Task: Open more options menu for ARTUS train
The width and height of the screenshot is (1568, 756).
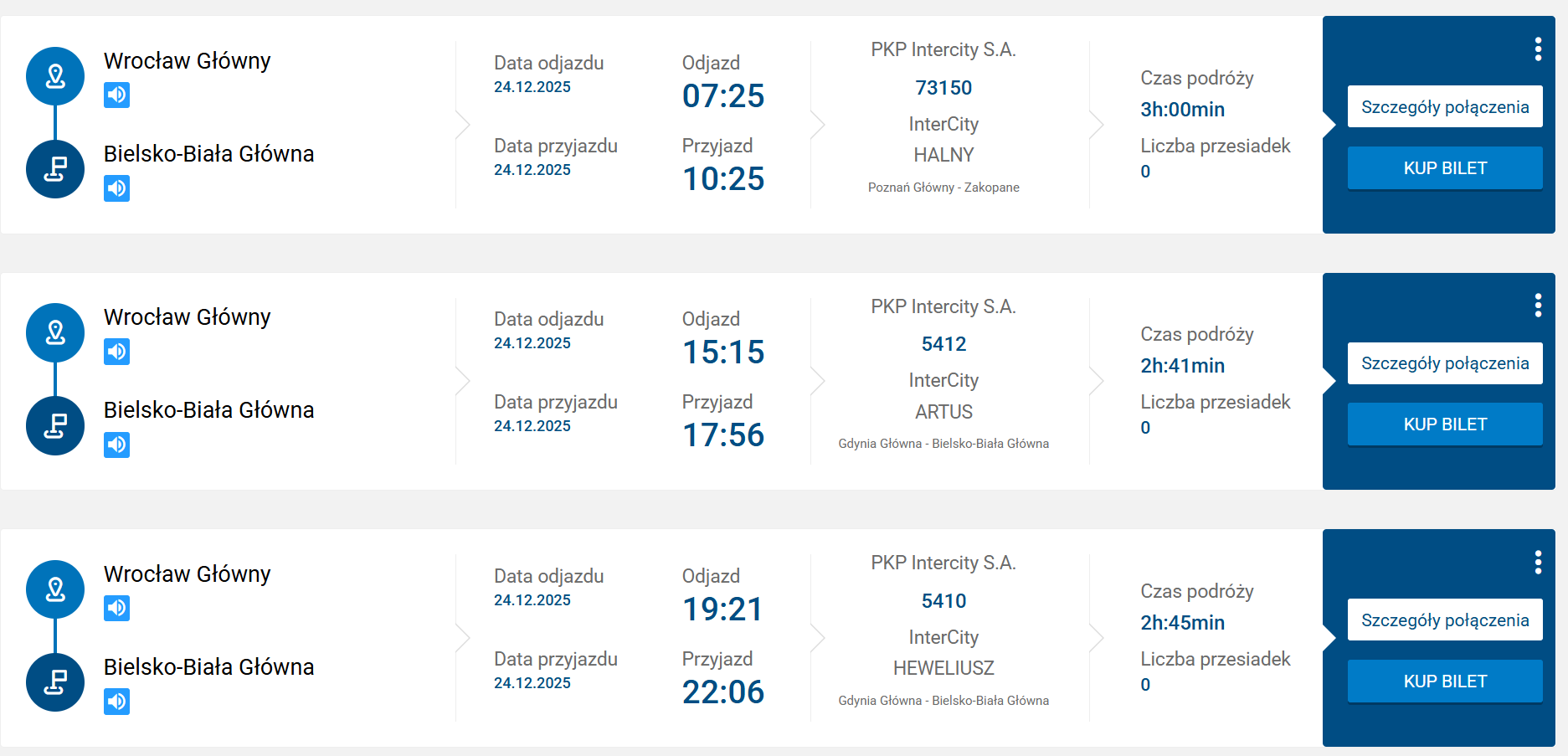Action: [1538, 306]
